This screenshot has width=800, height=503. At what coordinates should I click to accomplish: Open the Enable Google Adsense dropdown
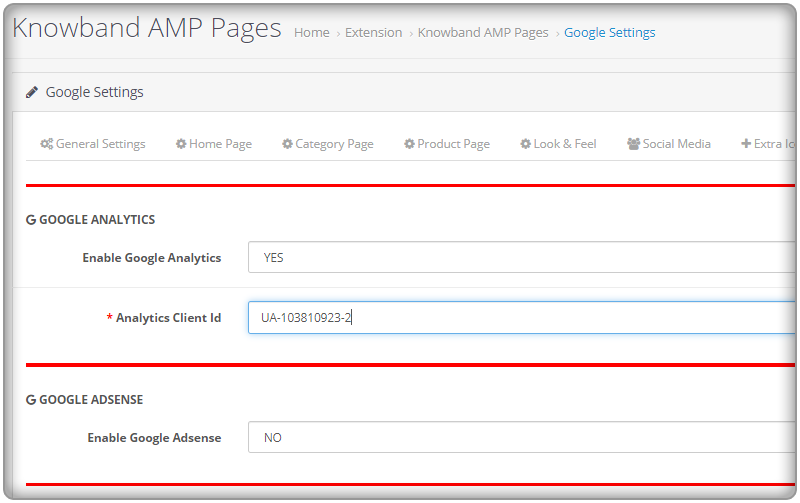[x=521, y=437]
